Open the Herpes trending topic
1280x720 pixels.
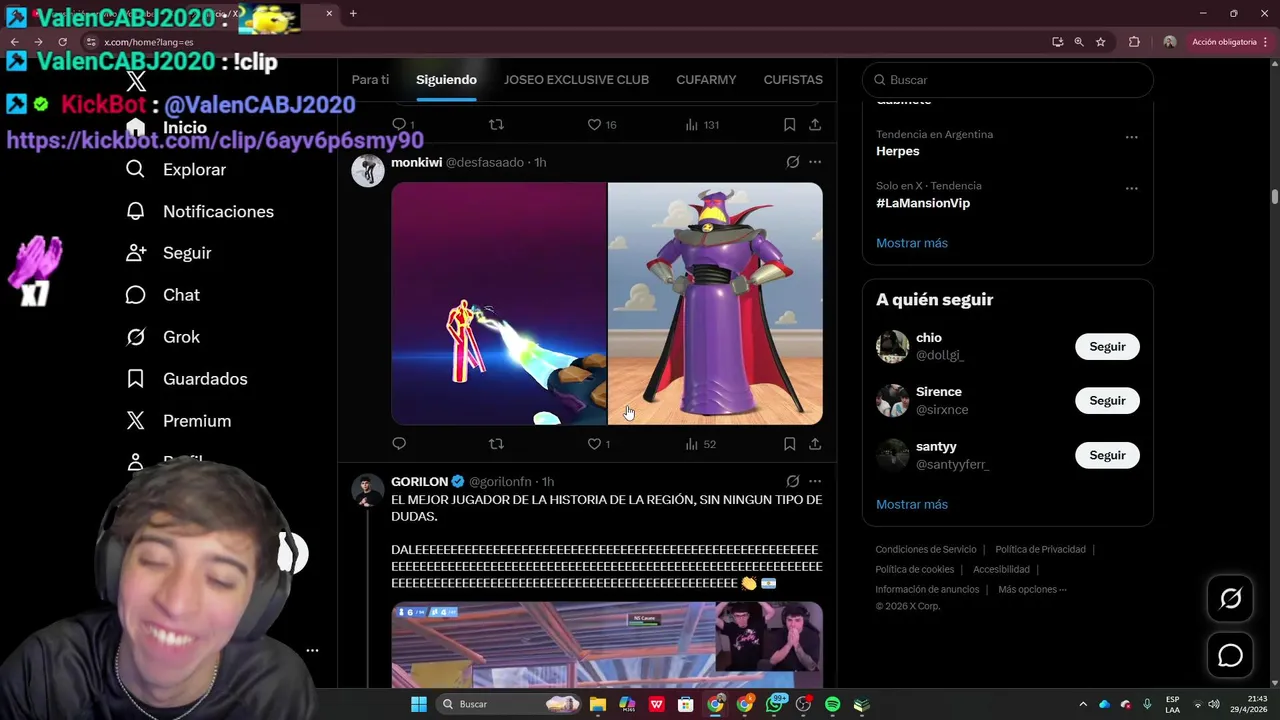coord(897,151)
